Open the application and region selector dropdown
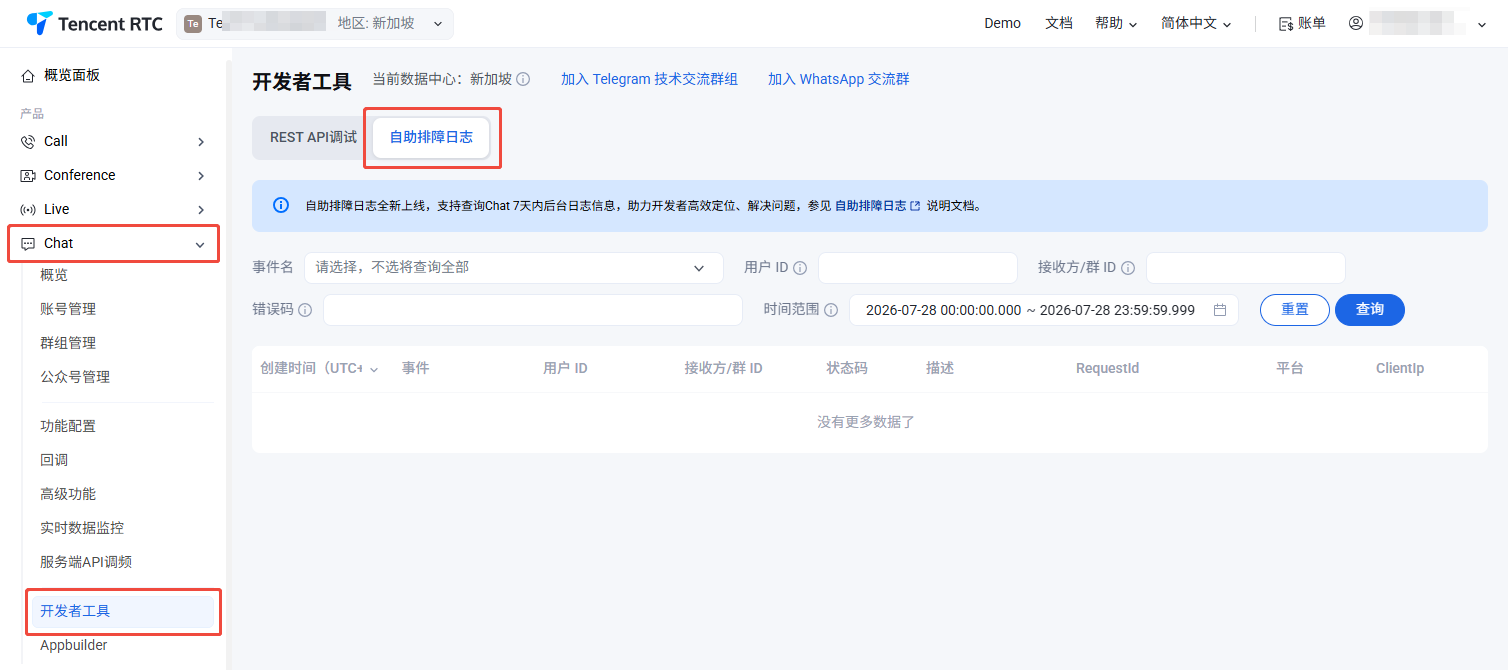The image size is (1508, 670). [x=315, y=23]
